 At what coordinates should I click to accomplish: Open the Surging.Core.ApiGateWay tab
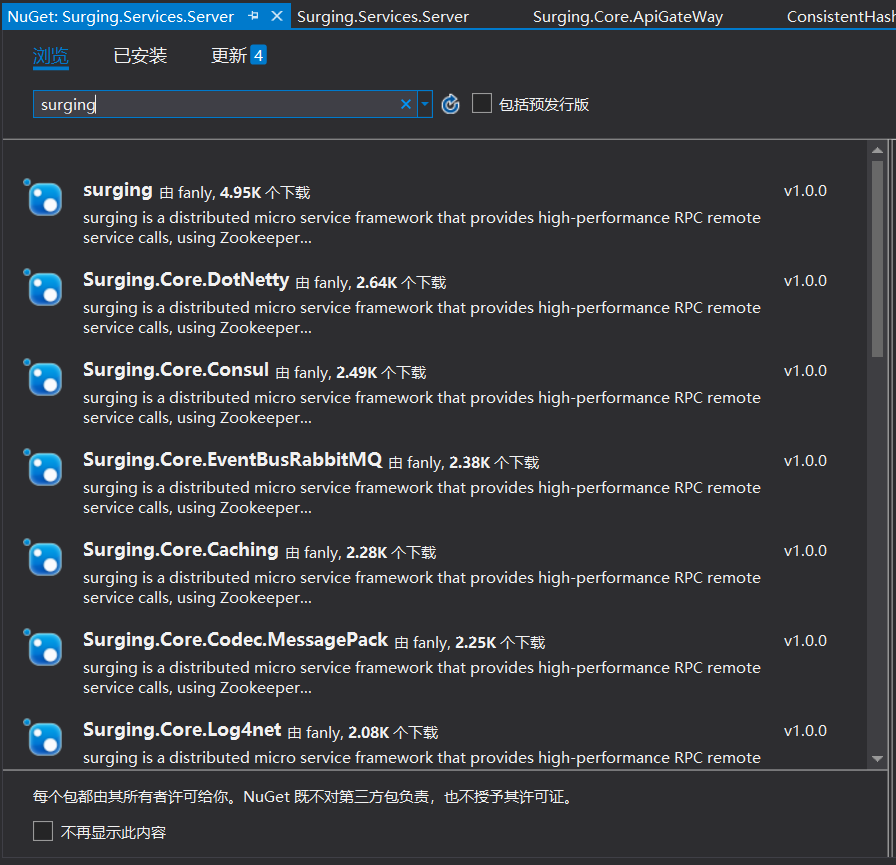(628, 17)
